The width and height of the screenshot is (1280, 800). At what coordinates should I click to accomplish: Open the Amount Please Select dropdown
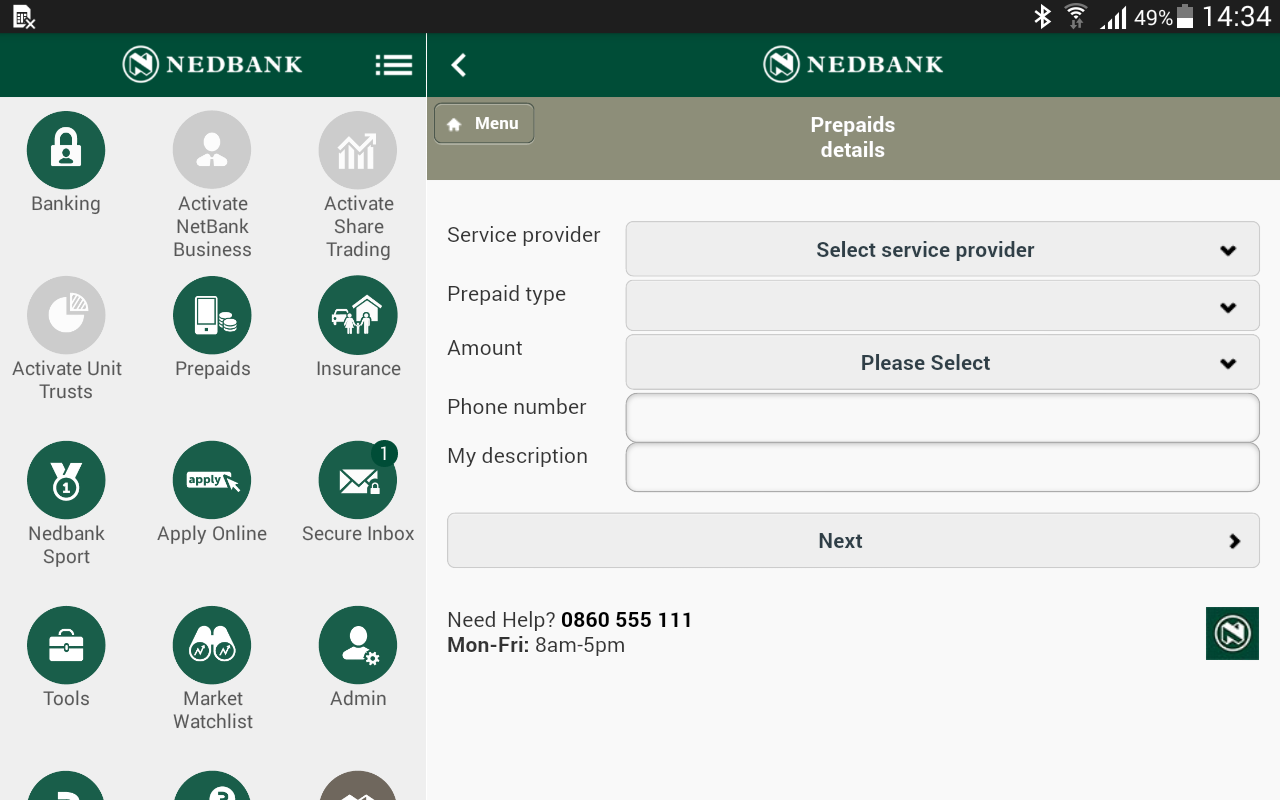942,362
